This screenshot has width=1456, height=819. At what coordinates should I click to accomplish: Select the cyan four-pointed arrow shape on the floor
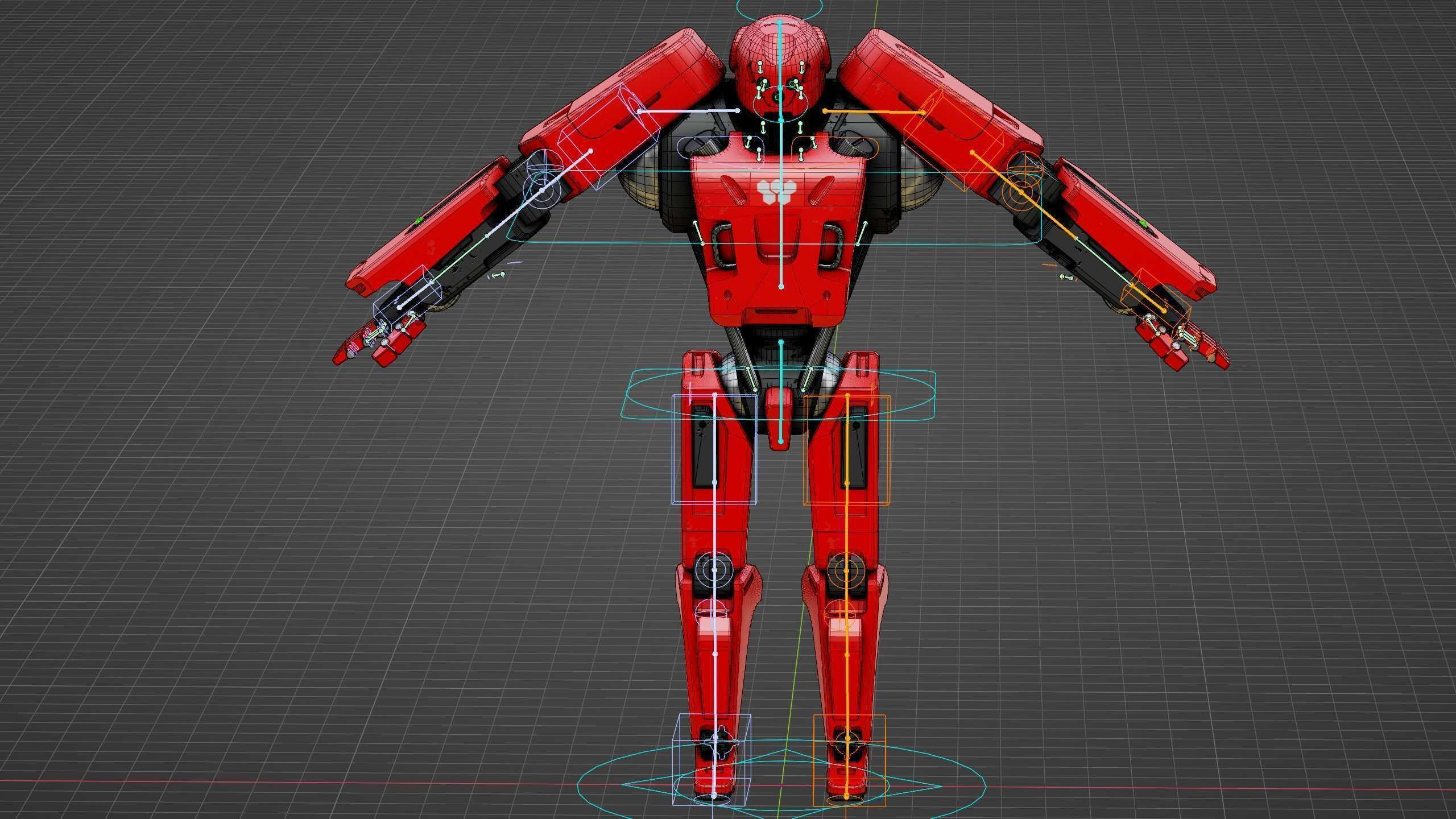782,785
